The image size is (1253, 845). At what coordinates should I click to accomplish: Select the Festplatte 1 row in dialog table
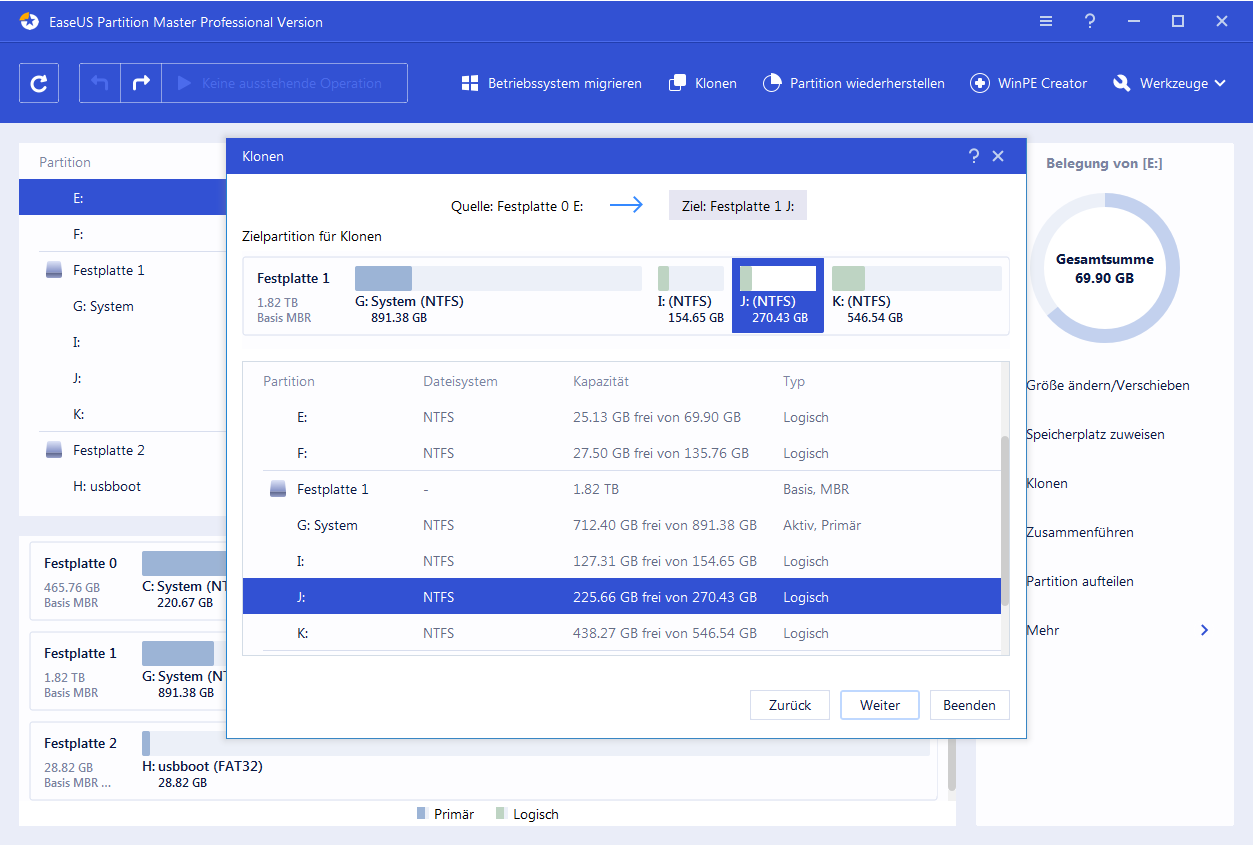coord(622,489)
